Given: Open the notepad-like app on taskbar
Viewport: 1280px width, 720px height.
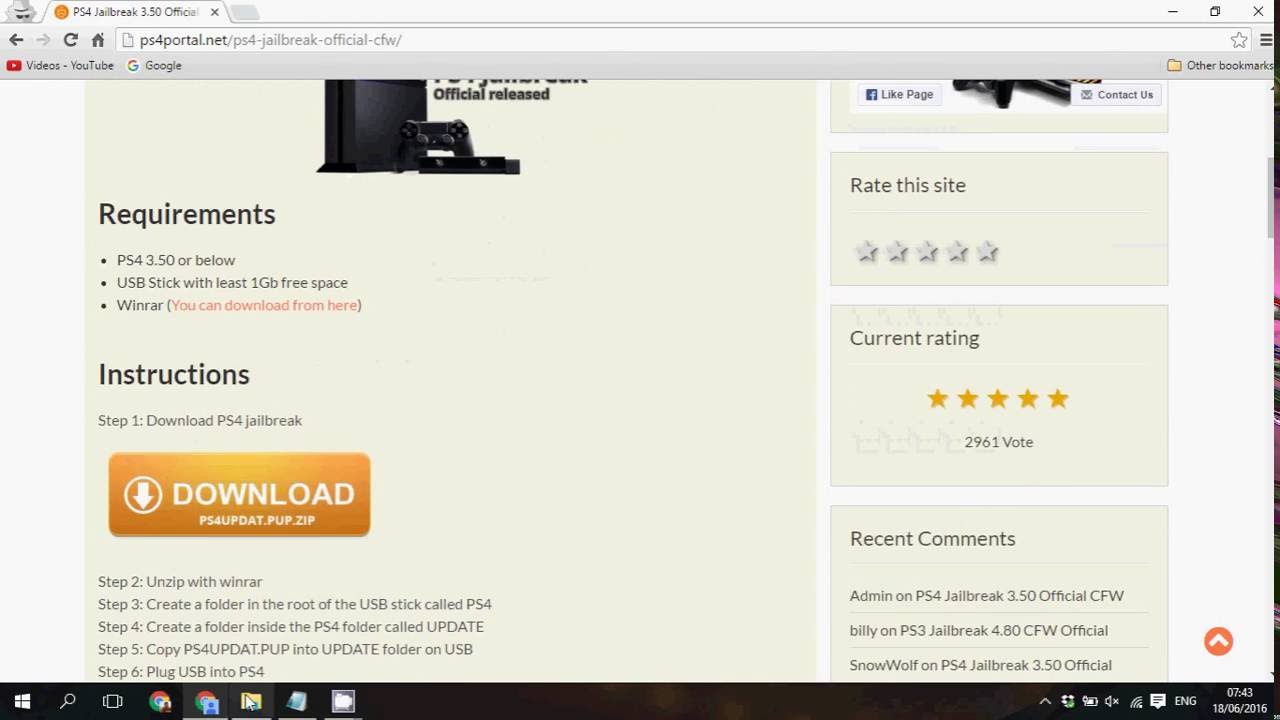Looking at the screenshot, I should pyautogui.click(x=297, y=701).
